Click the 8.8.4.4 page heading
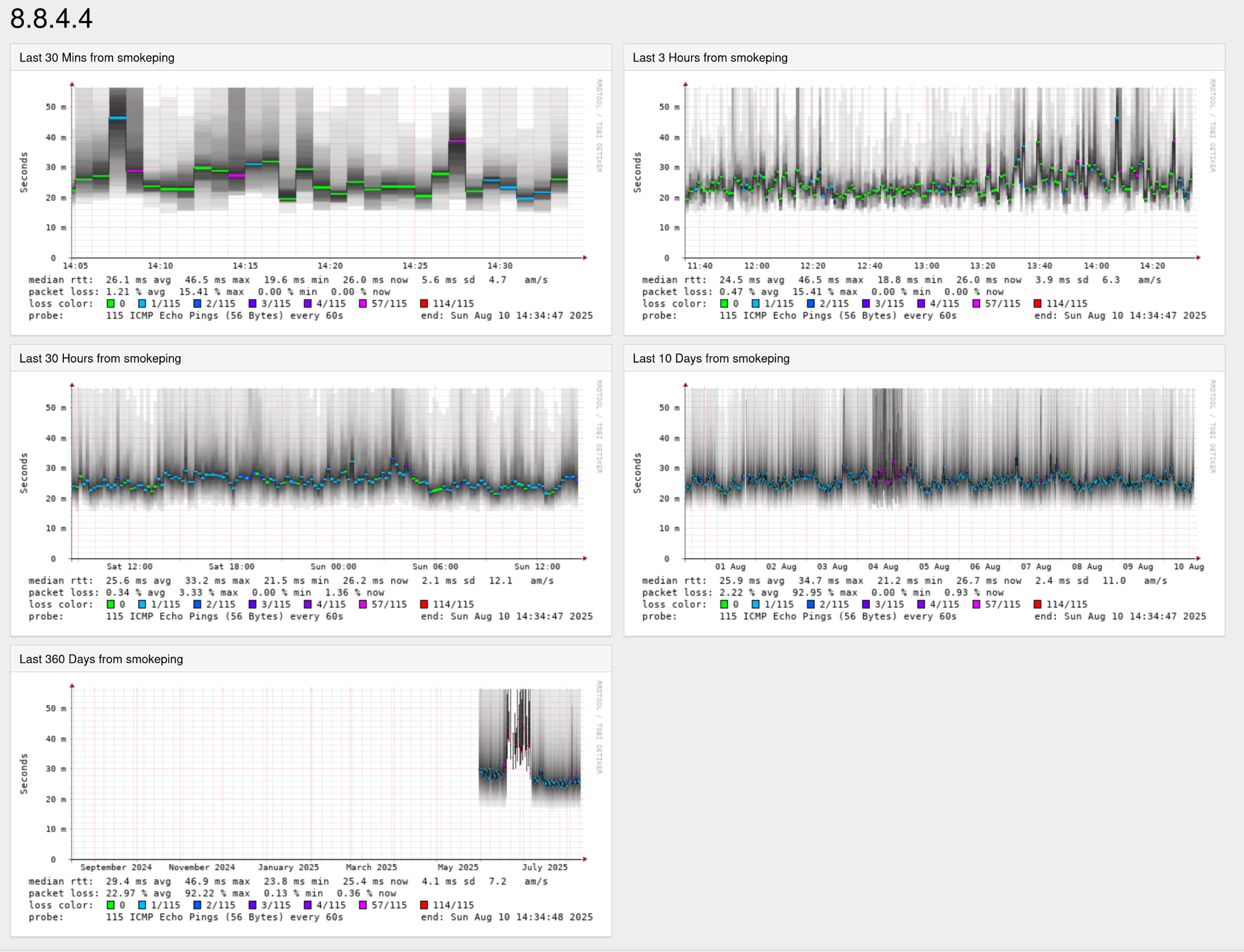Image resolution: width=1244 pixels, height=952 pixels. pyautogui.click(x=52, y=19)
